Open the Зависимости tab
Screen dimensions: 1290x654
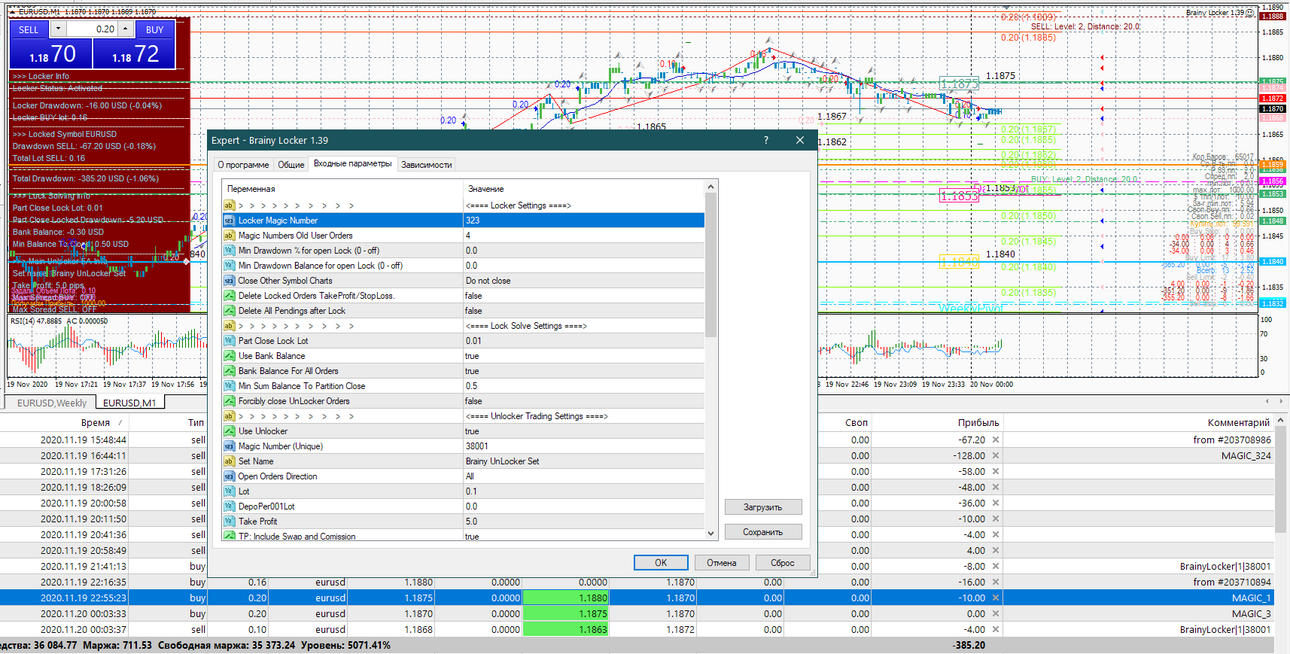[427, 164]
